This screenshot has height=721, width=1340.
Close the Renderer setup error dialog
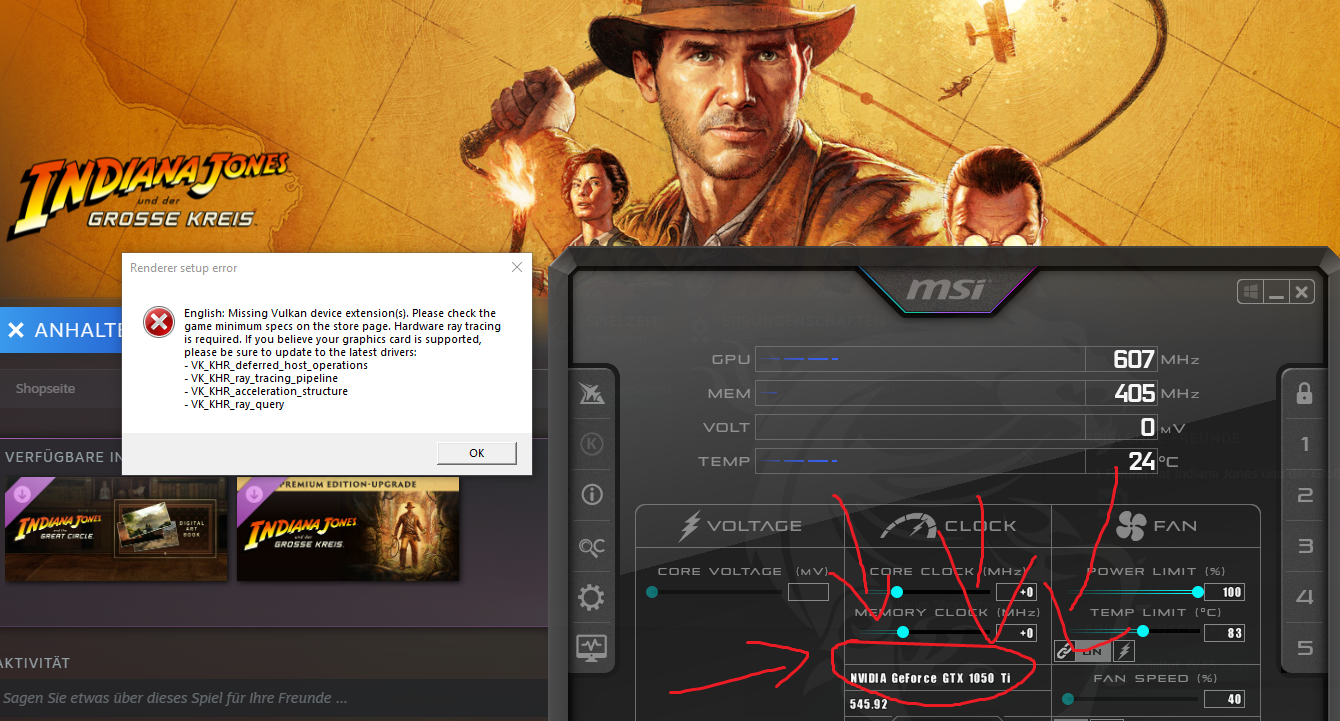516,268
